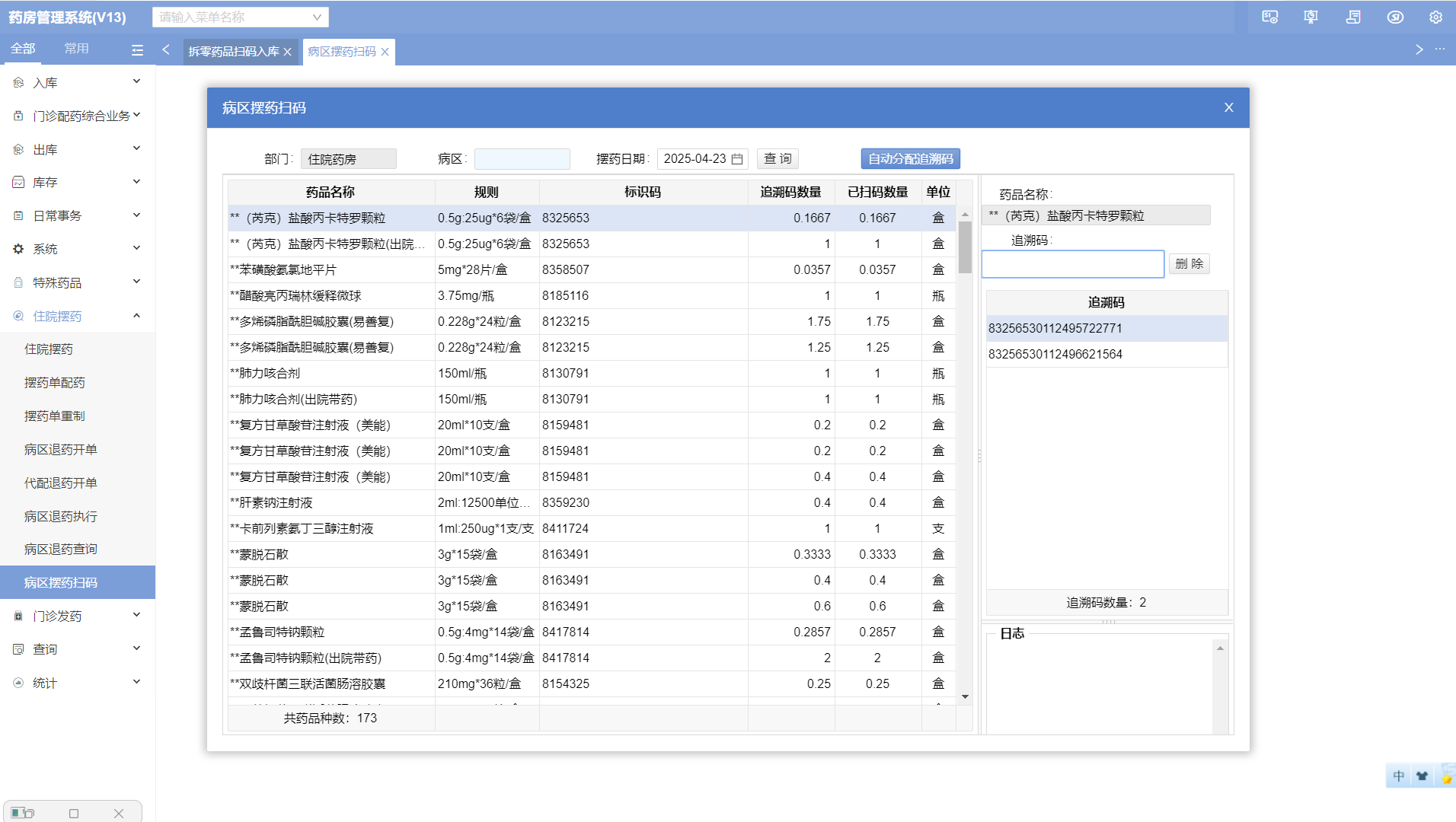The width and height of the screenshot is (1456, 822).
Task: Click the 自动分配追溯码 button
Action: coord(911,158)
